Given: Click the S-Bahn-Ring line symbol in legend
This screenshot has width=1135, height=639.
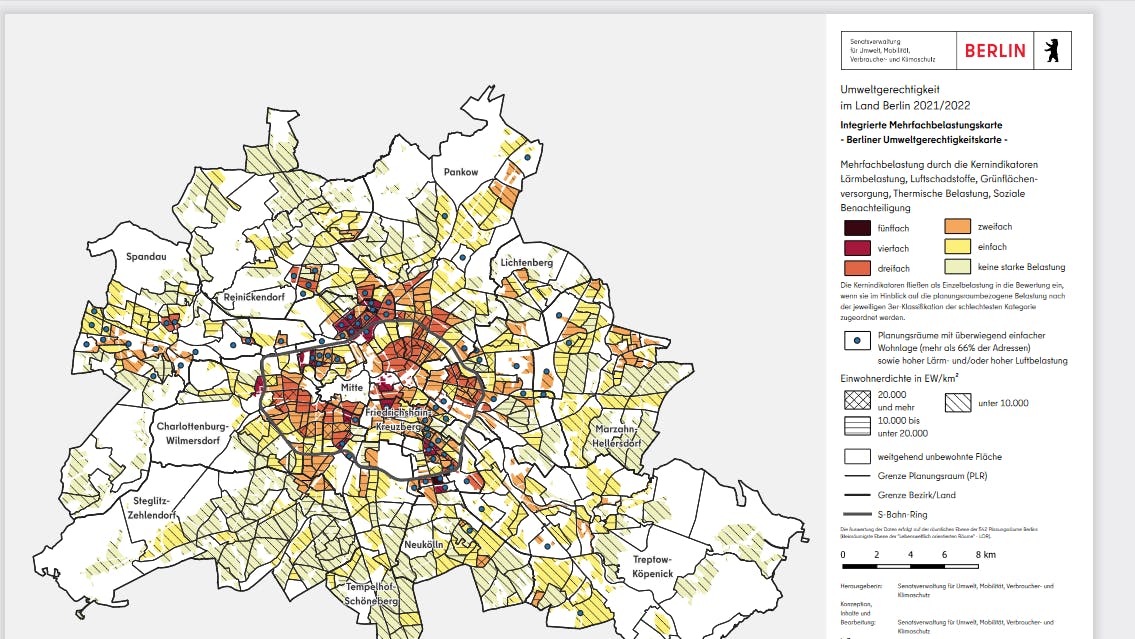Looking at the screenshot, I should pos(856,514).
